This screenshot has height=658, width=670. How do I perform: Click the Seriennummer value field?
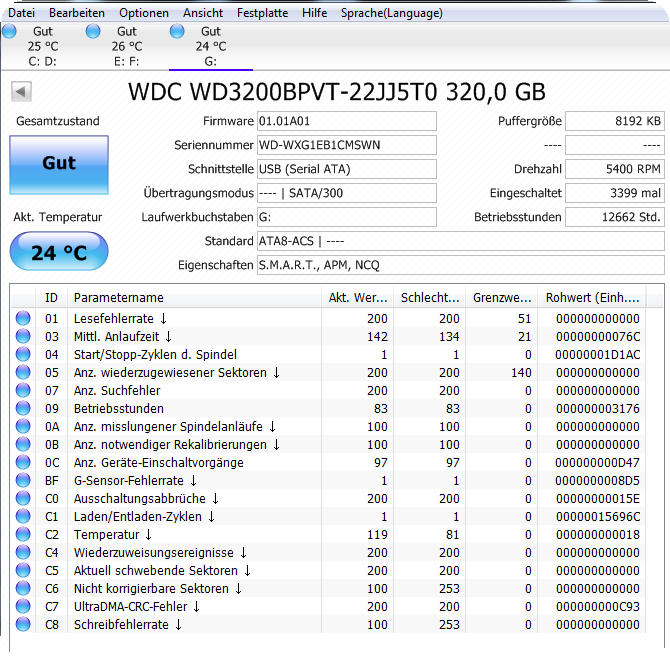click(346, 145)
